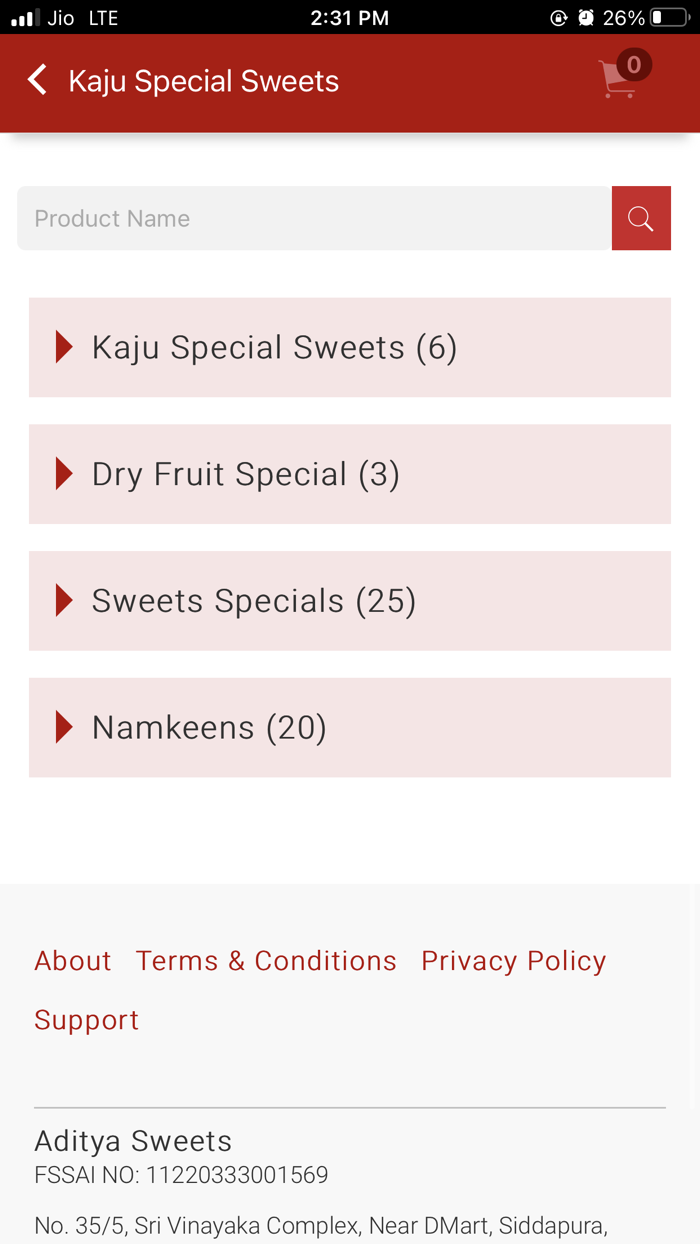This screenshot has width=700, height=1244.
Task: Tap the Aditya Sweets name in footer
Action: [132, 1140]
